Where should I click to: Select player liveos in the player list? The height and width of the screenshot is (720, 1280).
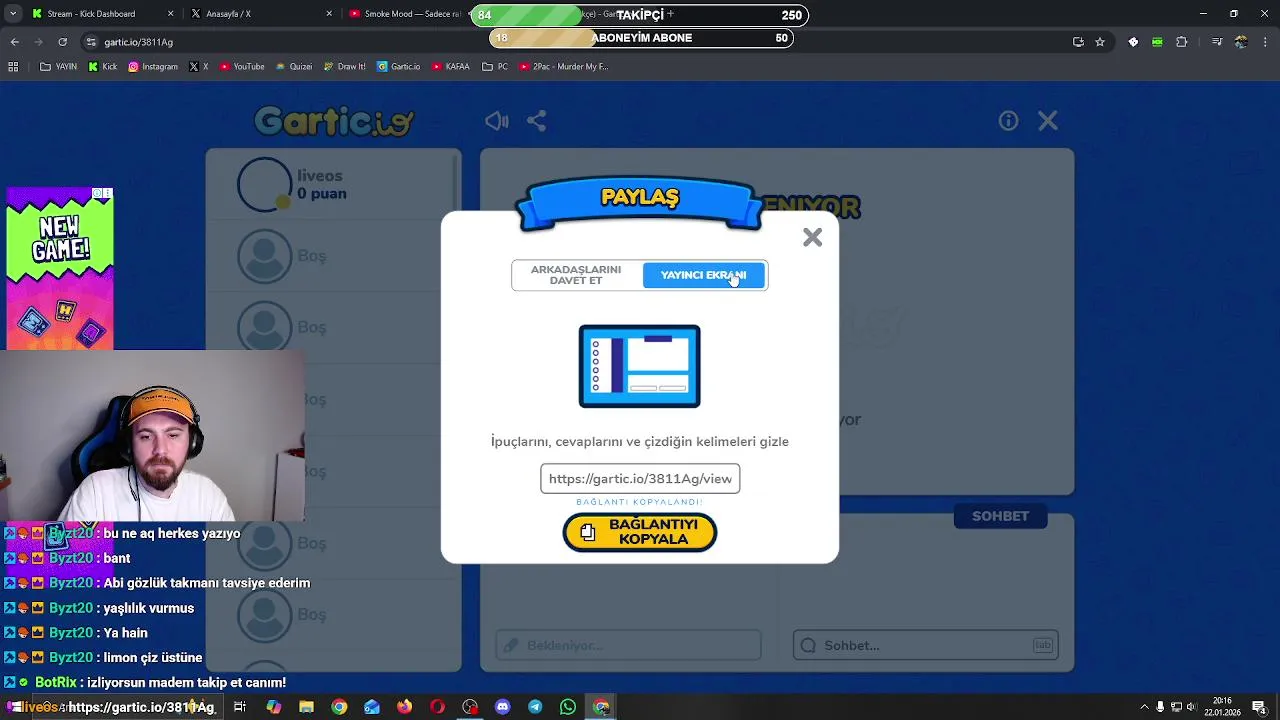point(333,184)
